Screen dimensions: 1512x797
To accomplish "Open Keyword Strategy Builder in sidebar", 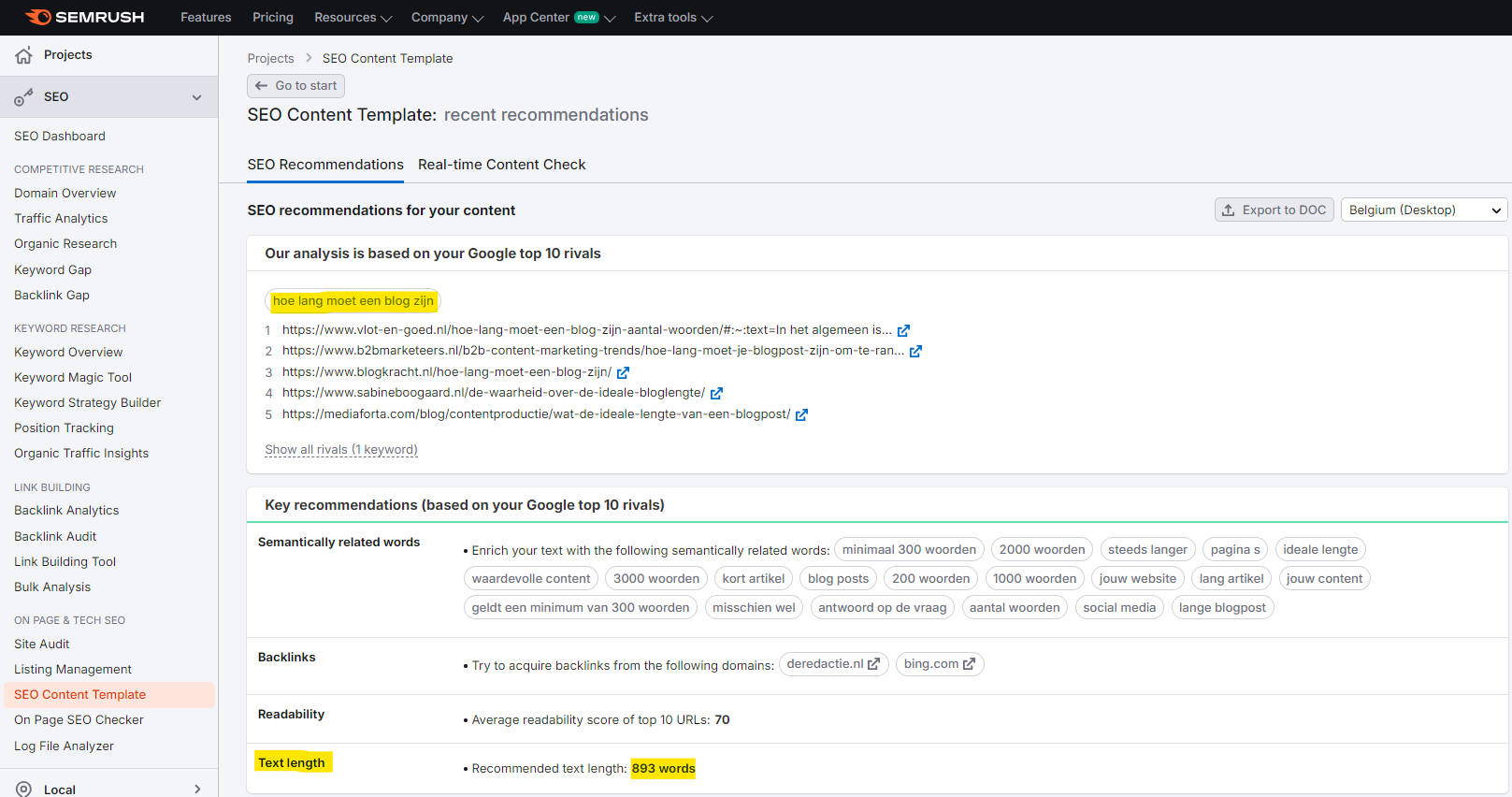I will [87, 403].
